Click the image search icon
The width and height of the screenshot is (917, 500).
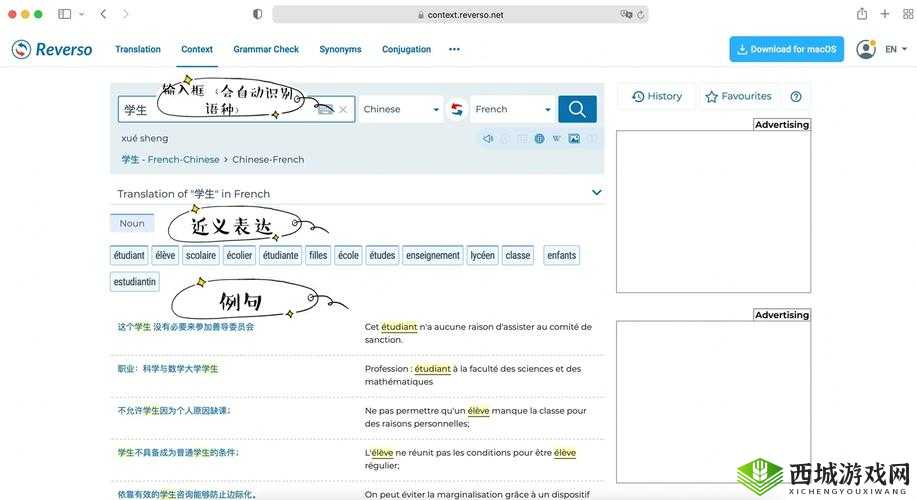click(574, 139)
